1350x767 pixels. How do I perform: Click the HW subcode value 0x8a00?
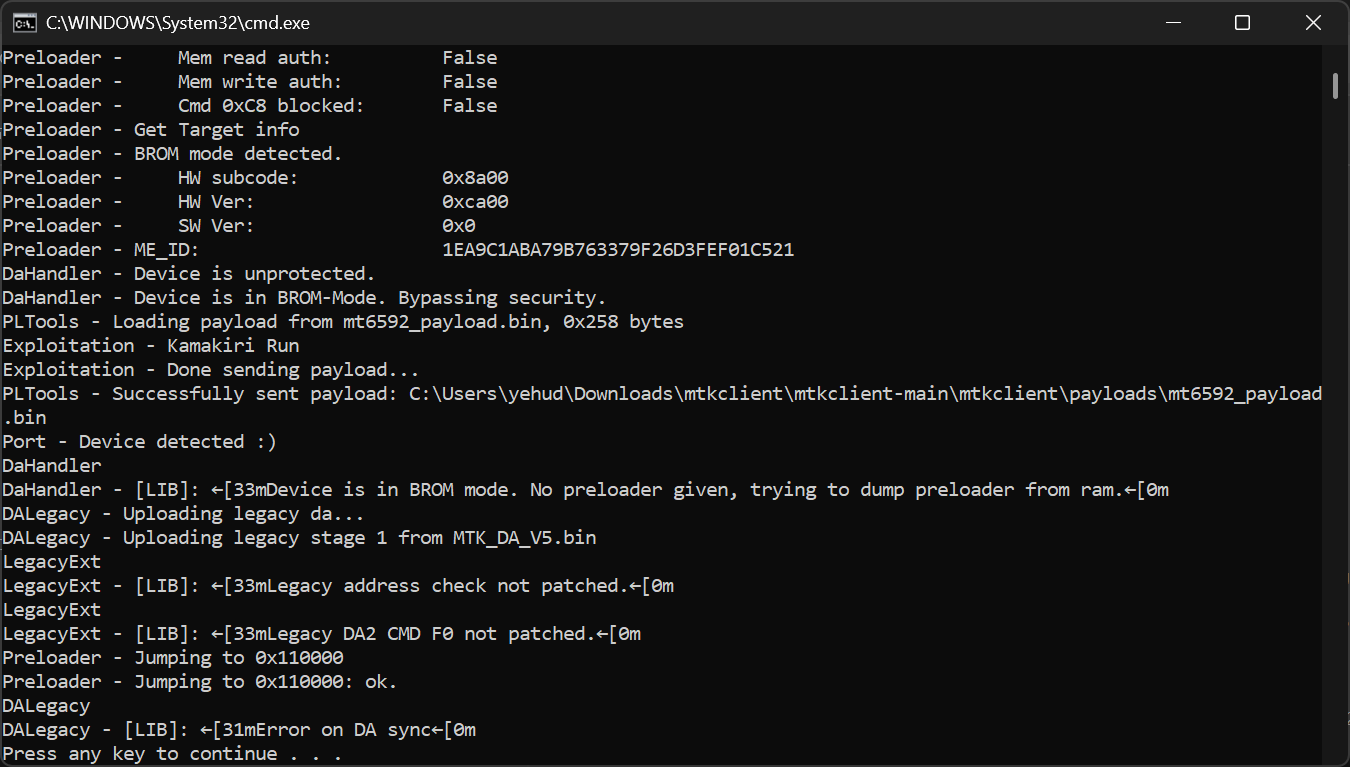pos(475,178)
